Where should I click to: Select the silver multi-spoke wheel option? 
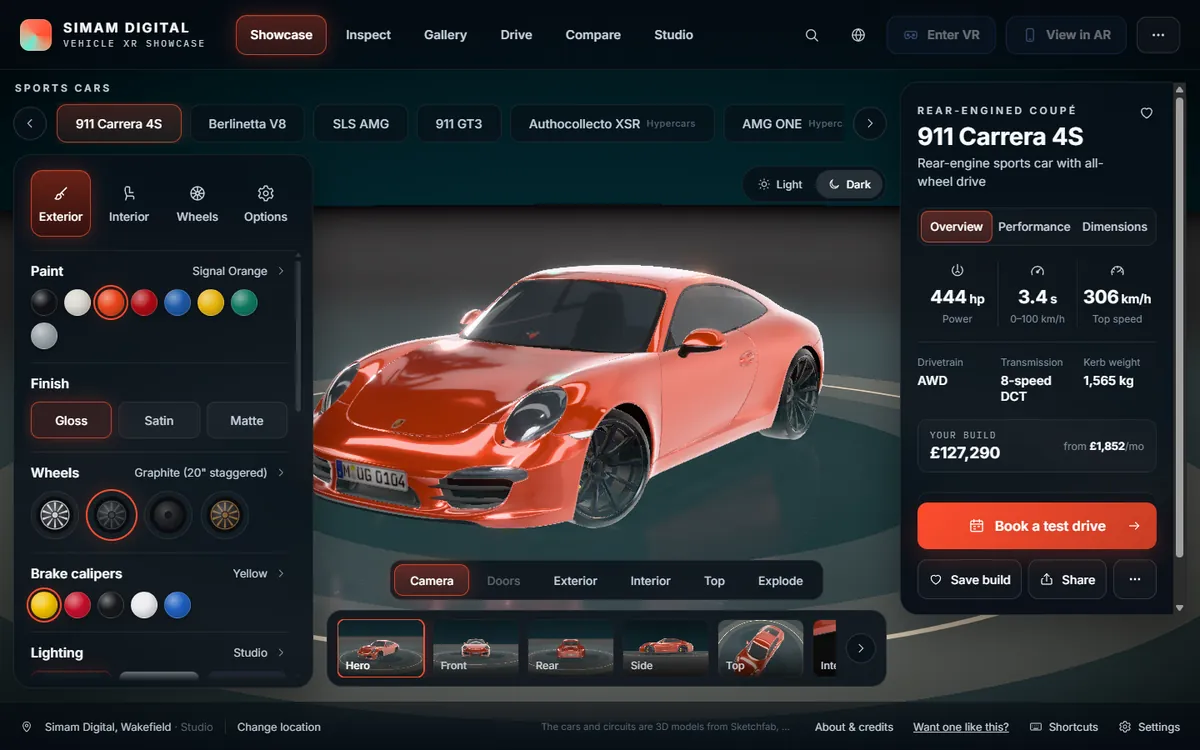pos(55,515)
